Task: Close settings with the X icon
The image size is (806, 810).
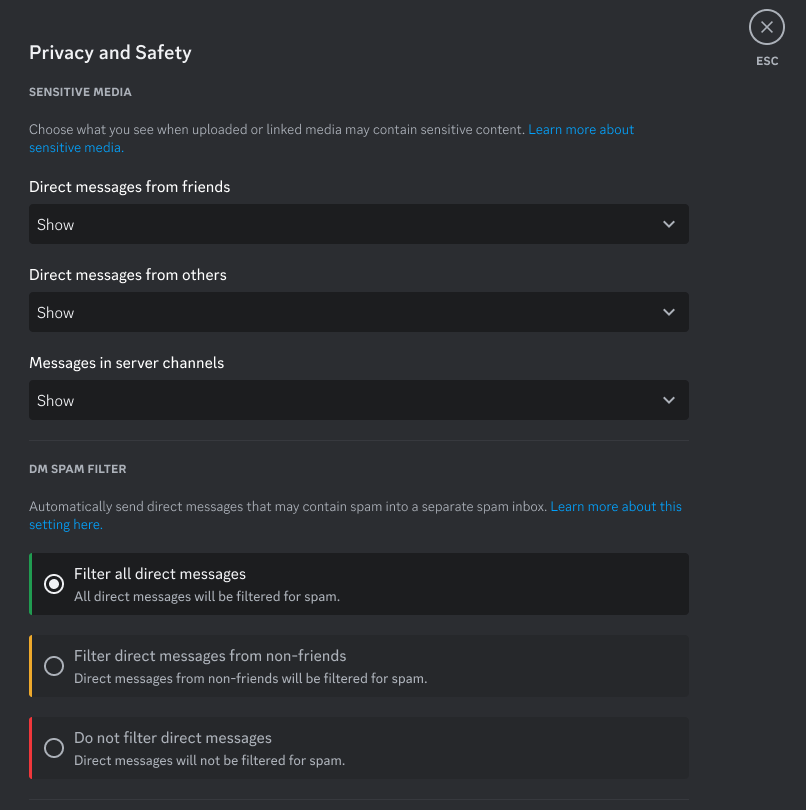Action: pos(766,27)
